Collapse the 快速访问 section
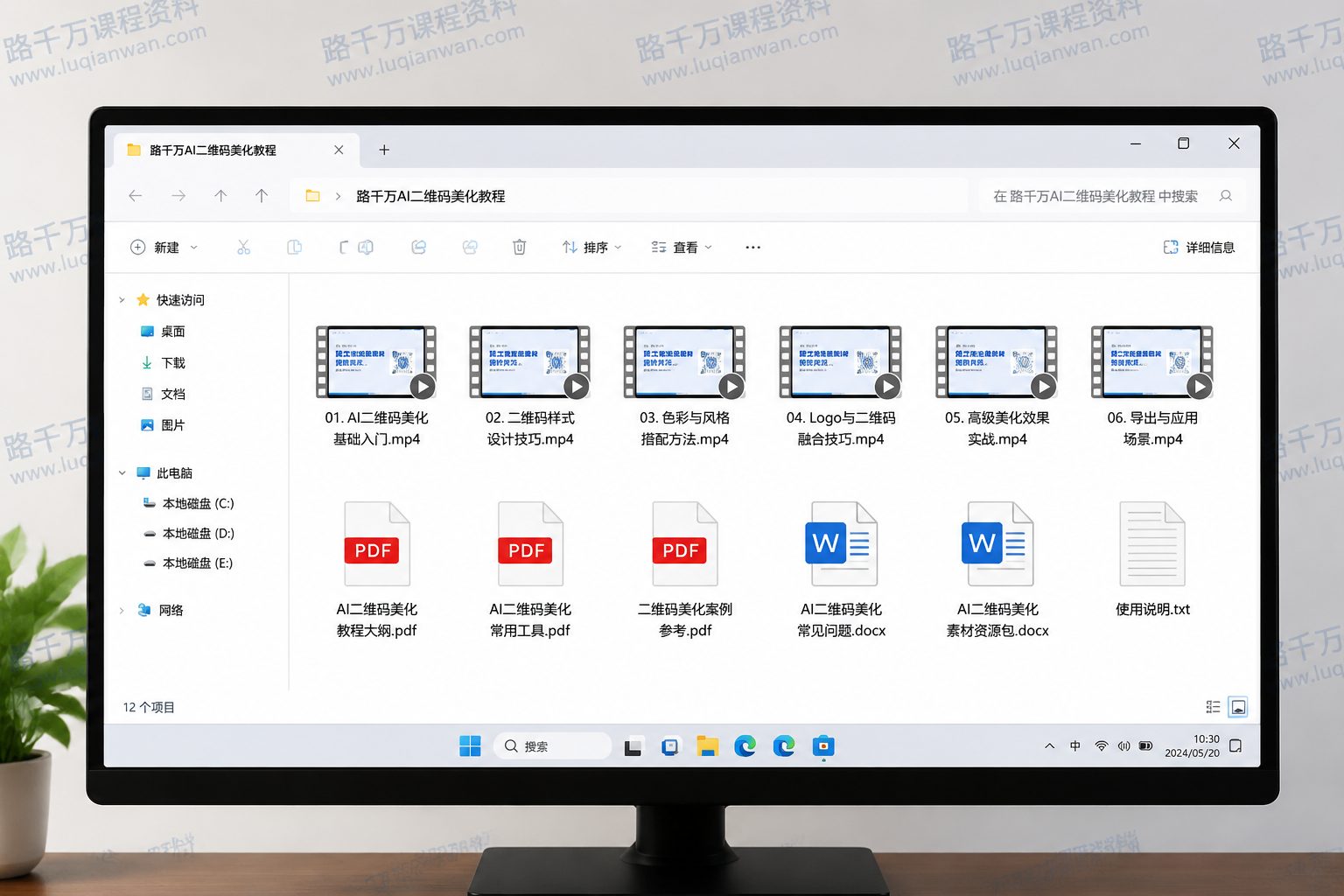Viewport: 1344px width, 896px height. pyautogui.click(x=122, y=300)
